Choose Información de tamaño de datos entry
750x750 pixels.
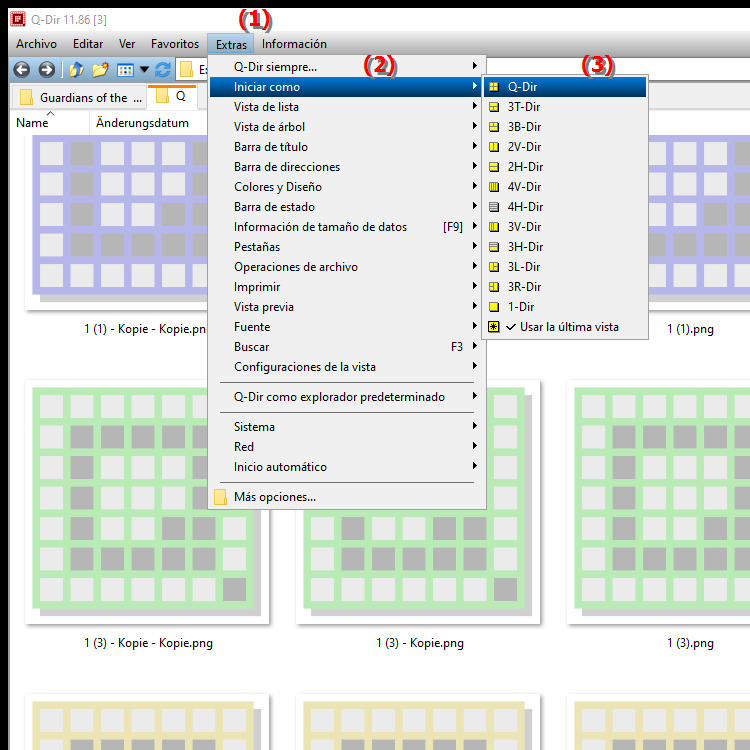[347, 227]
